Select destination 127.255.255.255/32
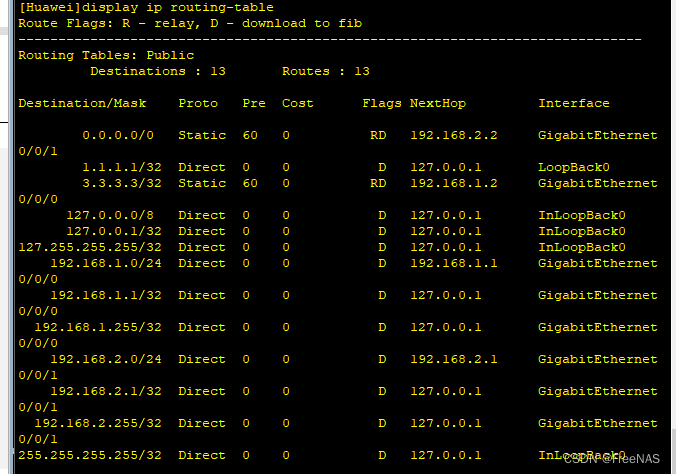The height and width of the screenshot is (474, 676). 90,247
